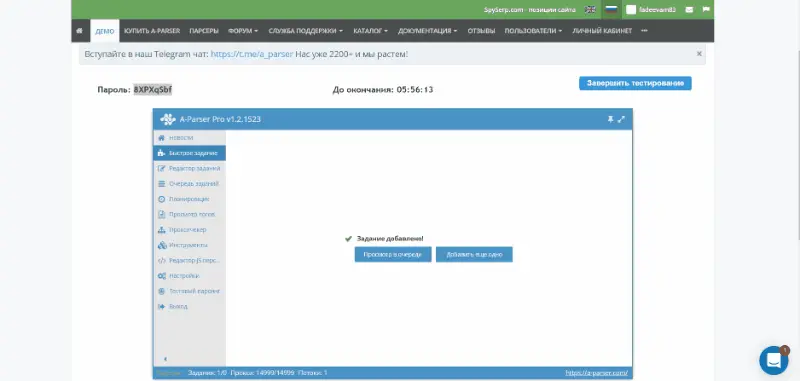Click Просмотр в очереди button
The width and height of the screenshot is (800, 381).
pos(393,255)
